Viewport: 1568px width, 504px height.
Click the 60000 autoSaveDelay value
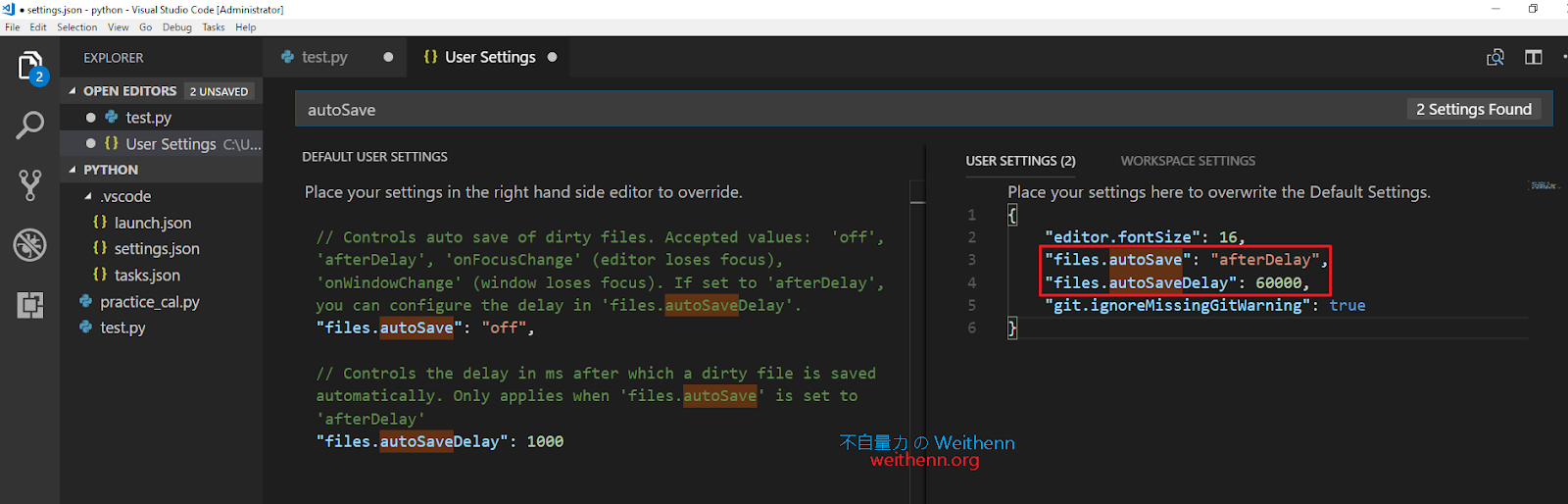tap(1279, 282)
